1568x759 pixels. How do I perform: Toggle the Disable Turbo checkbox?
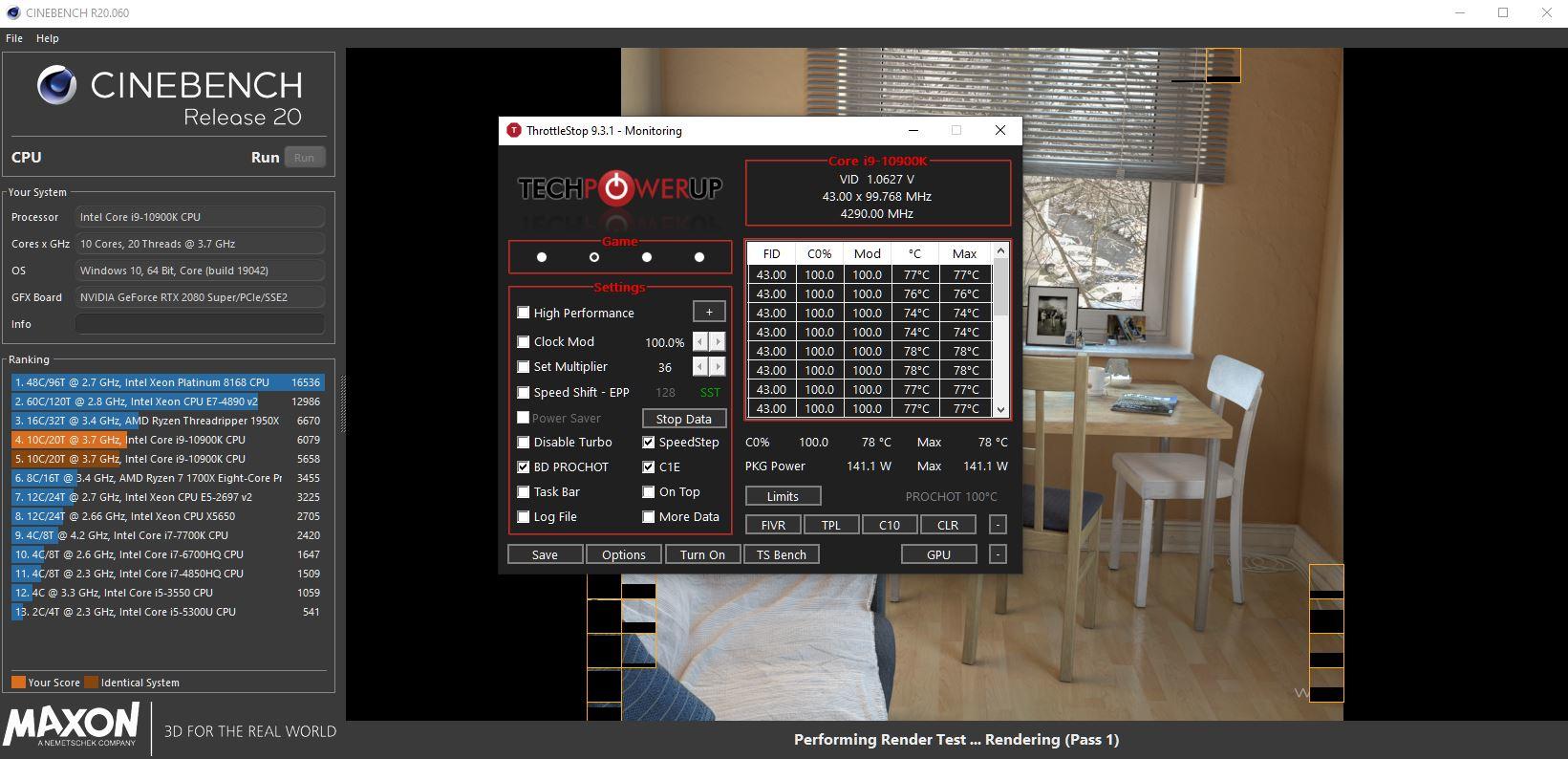point(524,443)
